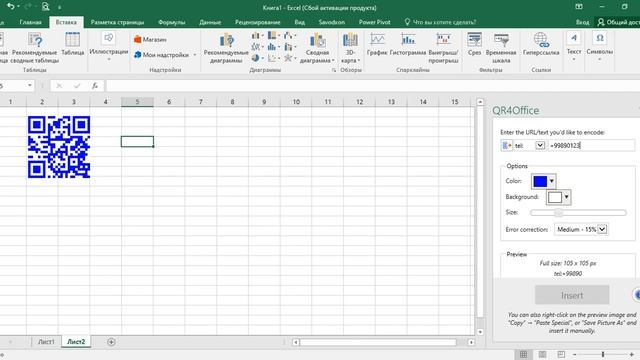The width and height of the screenshot is (640, 360).
Task: Insert a Slicer (Срез)
Action: pyautogui.click(x=474, y=44)
